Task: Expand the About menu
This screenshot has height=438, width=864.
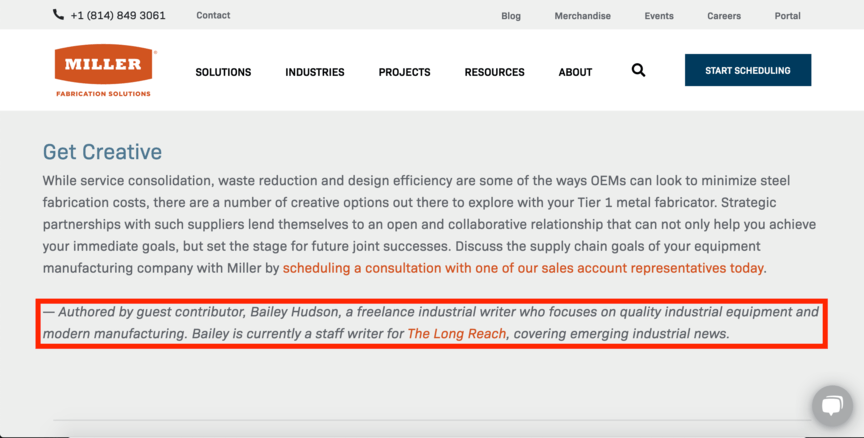Action: point(575,72)
